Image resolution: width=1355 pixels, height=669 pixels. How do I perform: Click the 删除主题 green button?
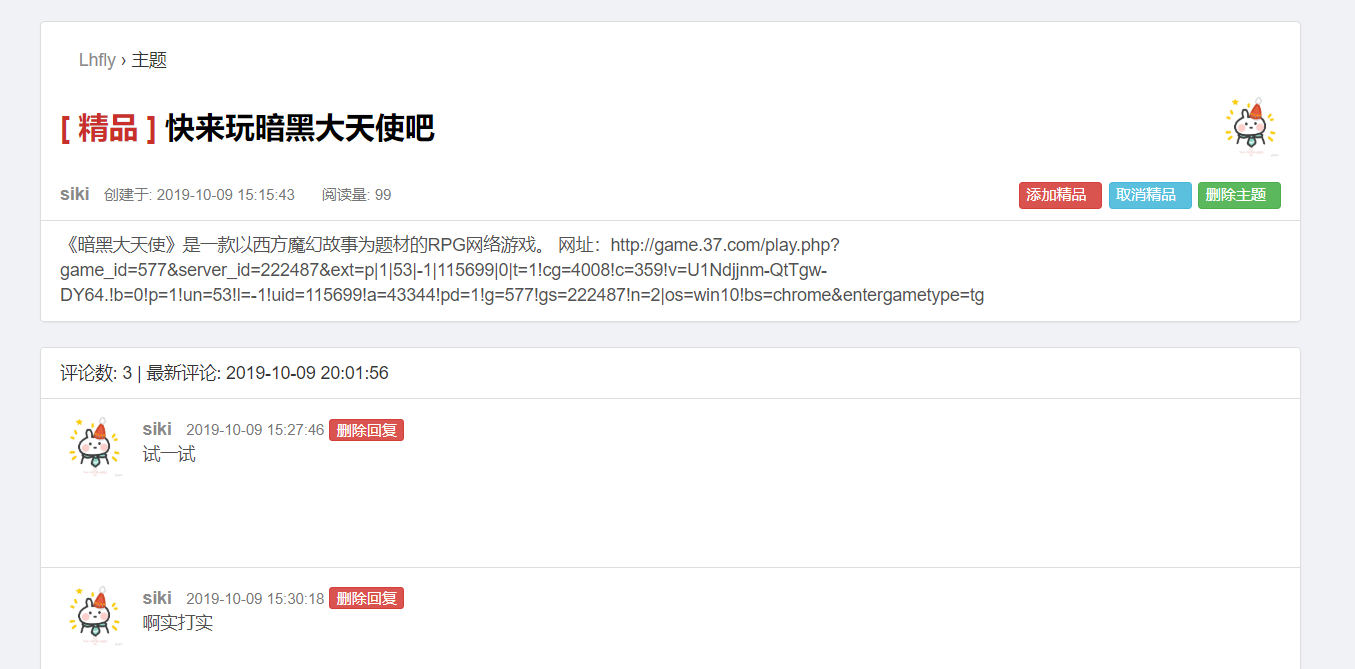[x=1239, y=195]
